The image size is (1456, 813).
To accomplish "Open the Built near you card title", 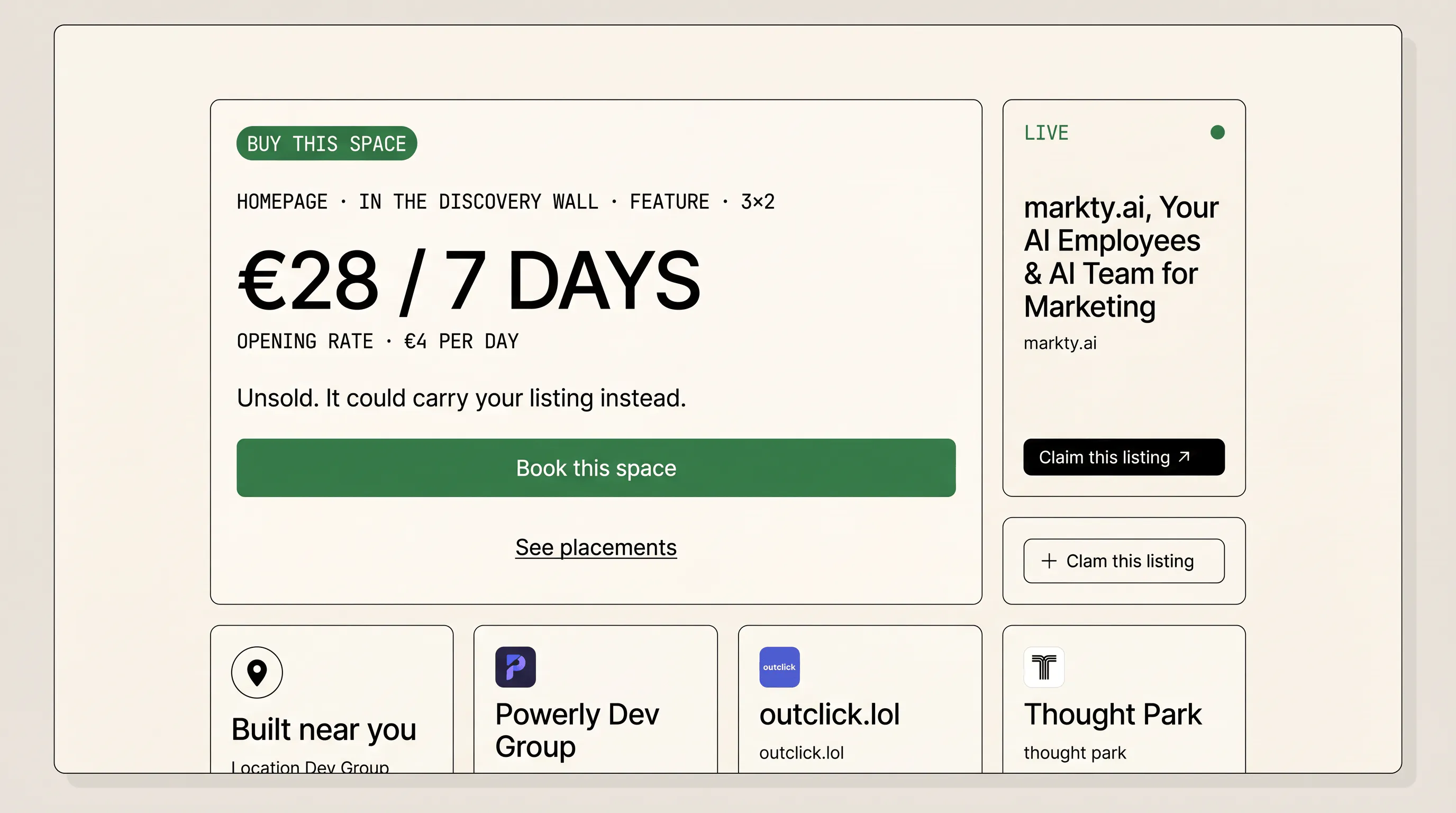I will [x=324, y=729].
